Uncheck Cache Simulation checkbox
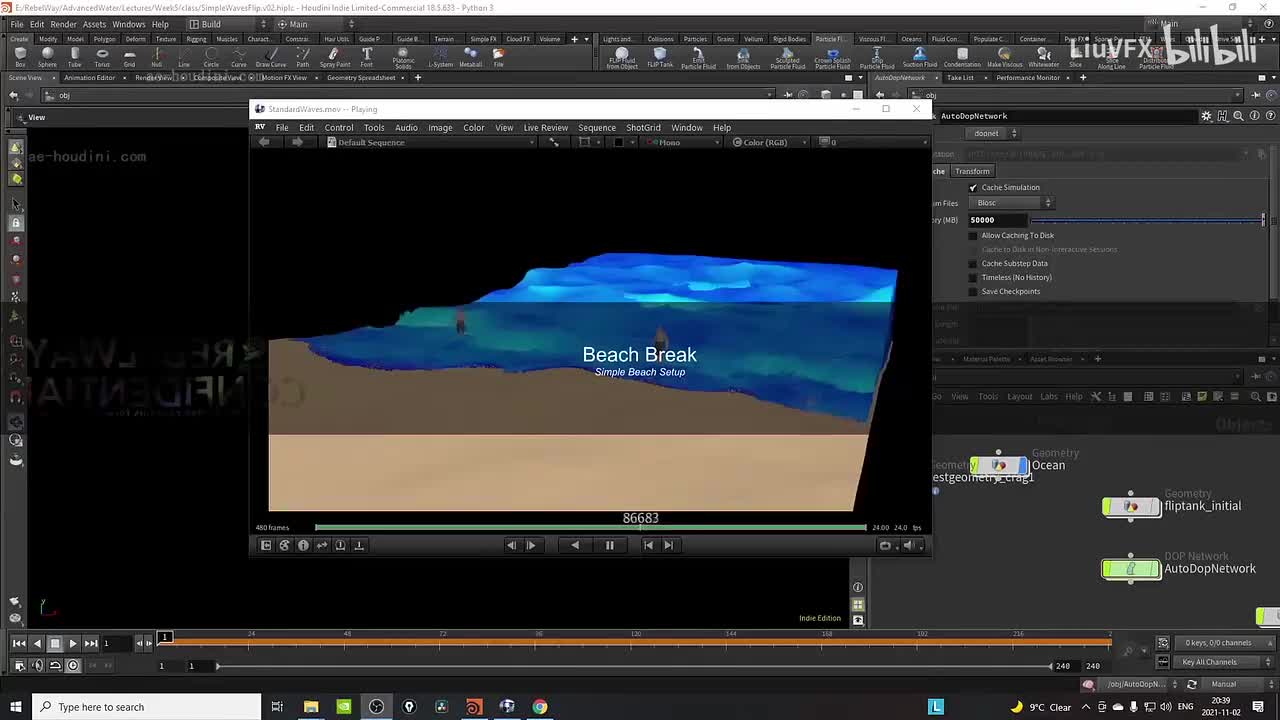1280x720 pixels. pos(973,187)
